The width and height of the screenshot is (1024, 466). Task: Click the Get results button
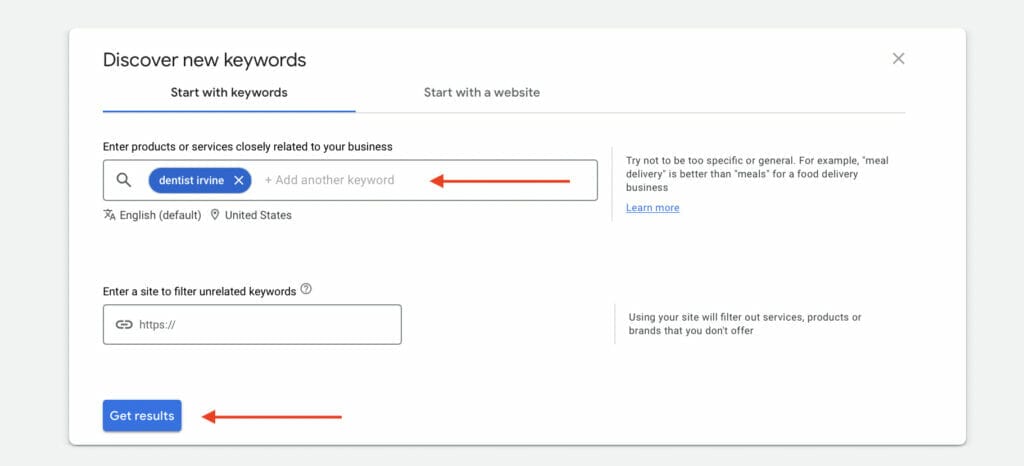142,416
